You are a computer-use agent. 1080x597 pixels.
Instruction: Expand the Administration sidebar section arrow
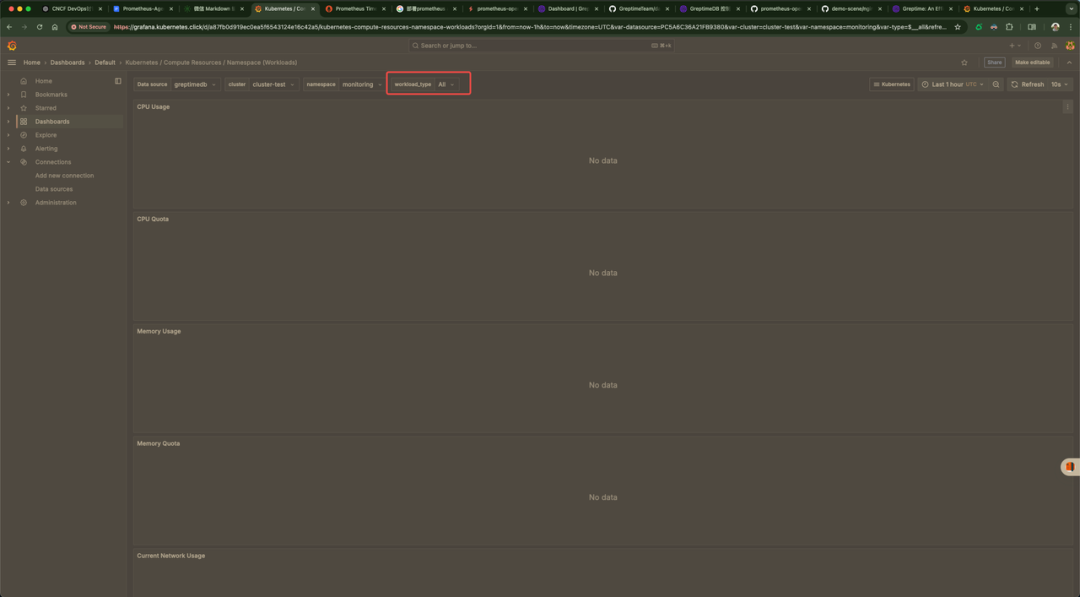(8, 202)
